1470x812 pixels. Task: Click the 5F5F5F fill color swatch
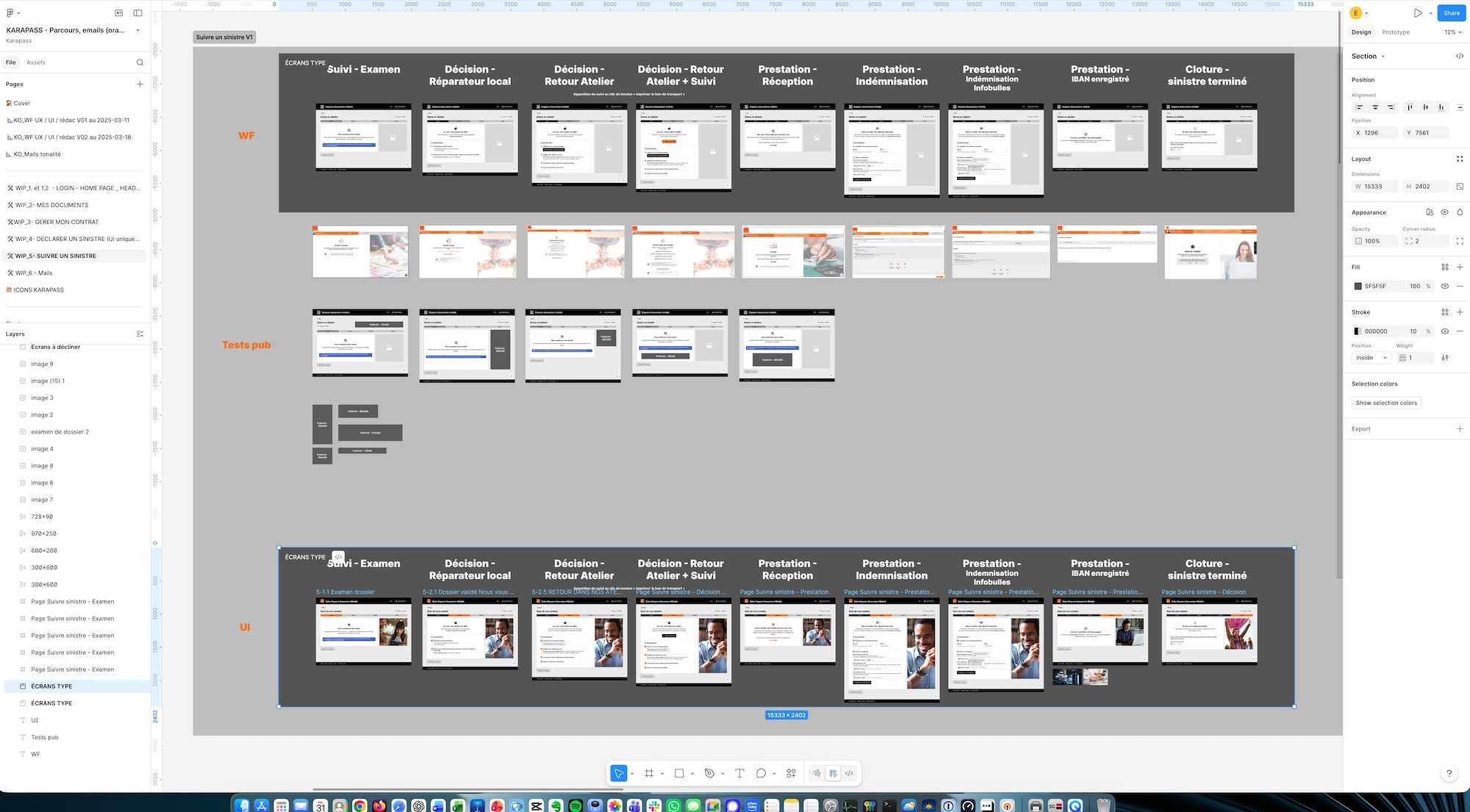click(x=1358, y=286)
